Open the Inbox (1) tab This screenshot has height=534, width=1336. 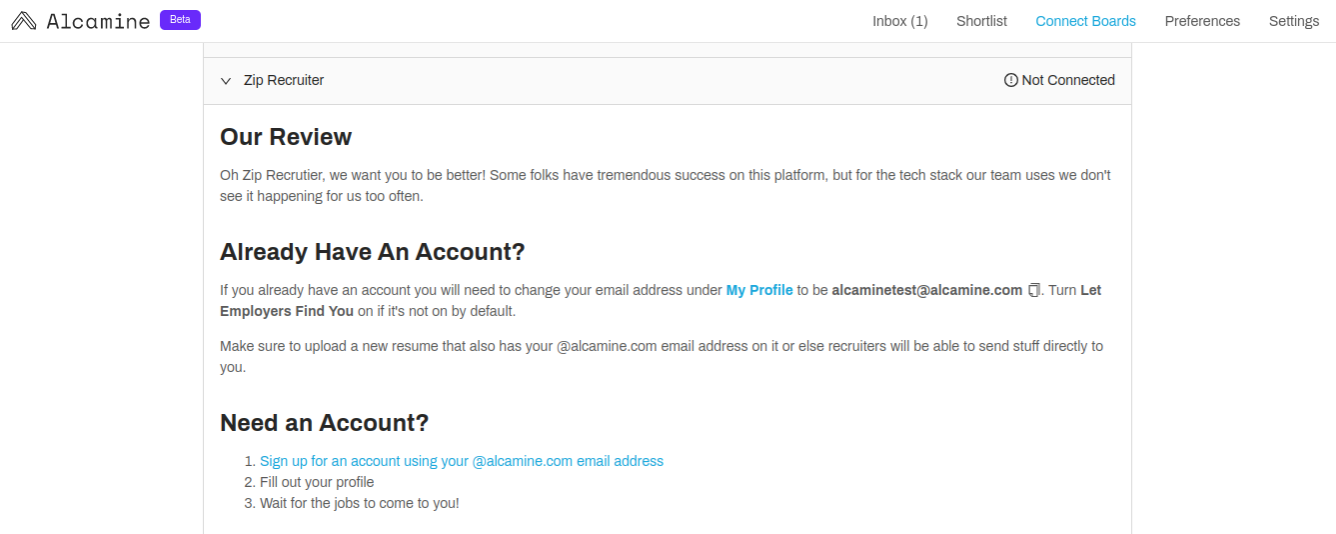pos(899,21)
